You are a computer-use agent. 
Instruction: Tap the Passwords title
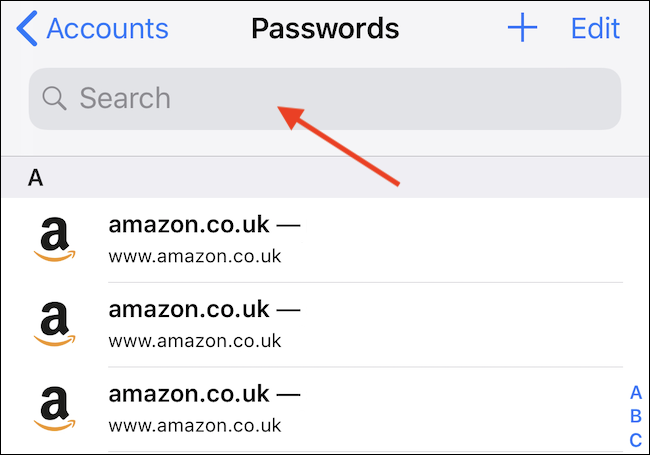point(325,29)
